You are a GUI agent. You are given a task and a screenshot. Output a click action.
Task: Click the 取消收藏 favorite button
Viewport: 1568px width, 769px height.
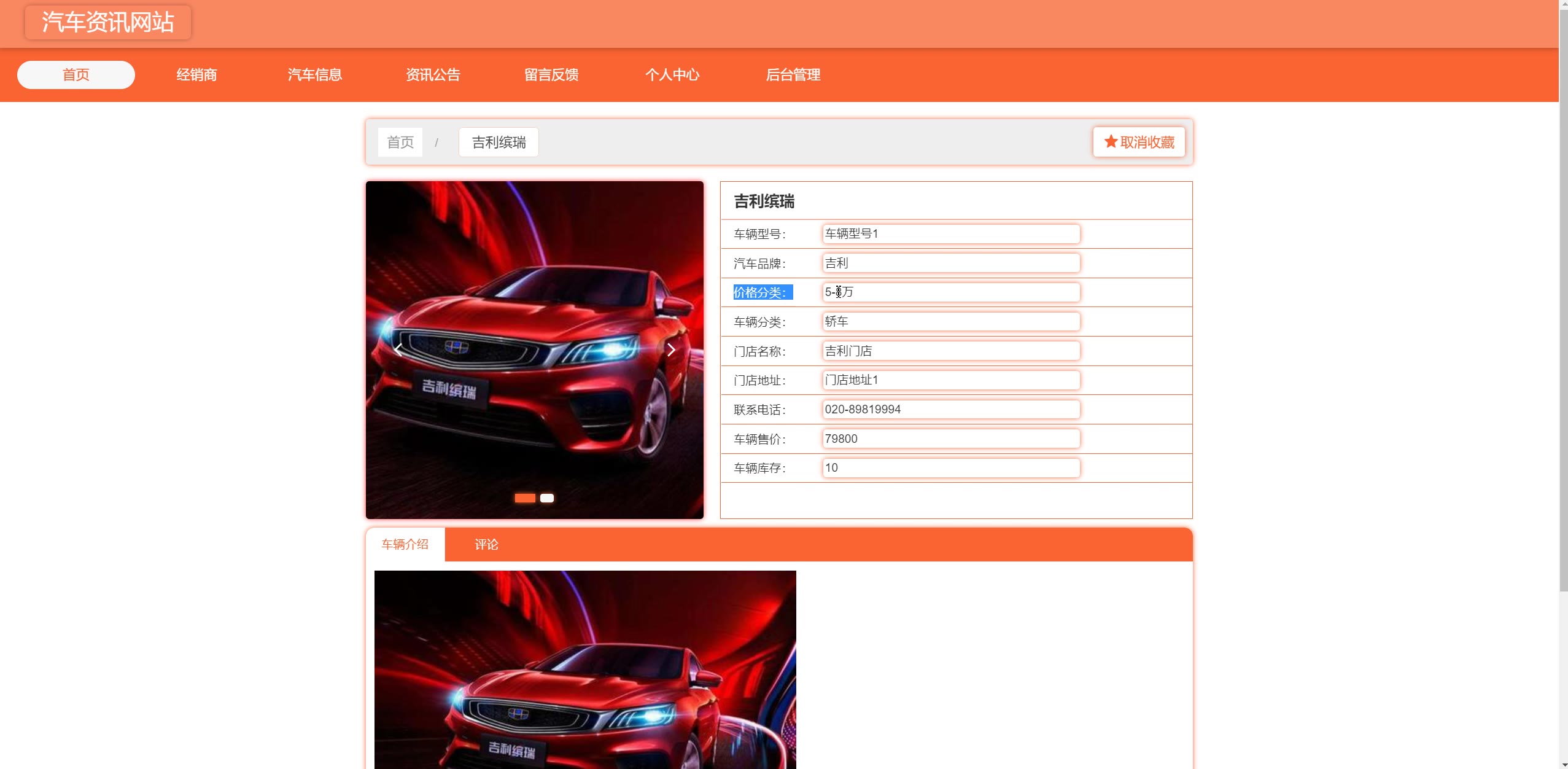pos(1139,142)
